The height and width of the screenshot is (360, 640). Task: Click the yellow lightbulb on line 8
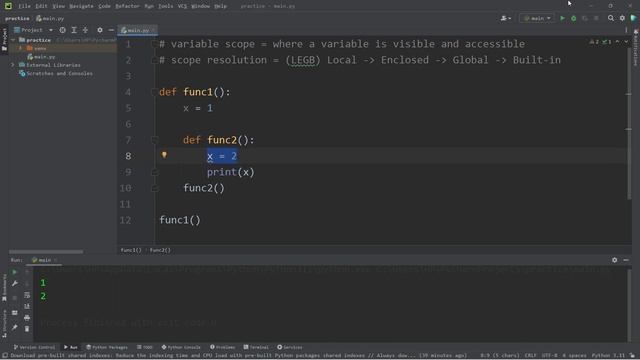tap(164, 155)
